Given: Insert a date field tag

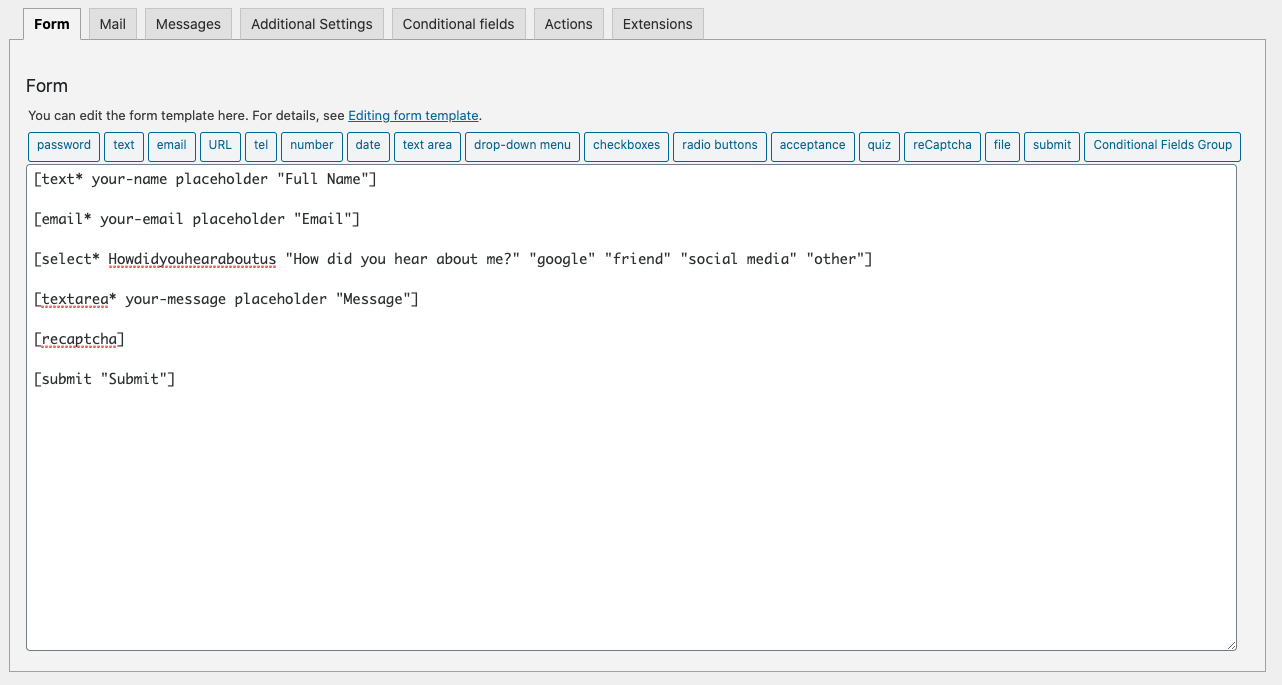Looking at the screenshot, I should (x=368, y=146).
